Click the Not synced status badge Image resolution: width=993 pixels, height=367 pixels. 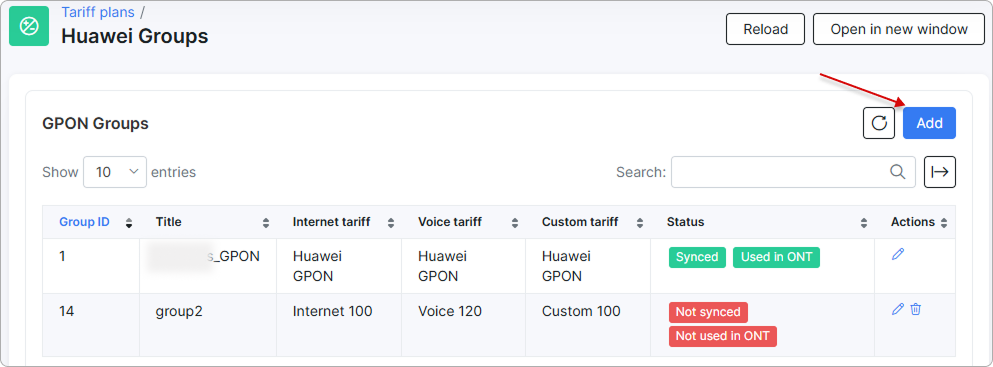[x=708, y=312]
